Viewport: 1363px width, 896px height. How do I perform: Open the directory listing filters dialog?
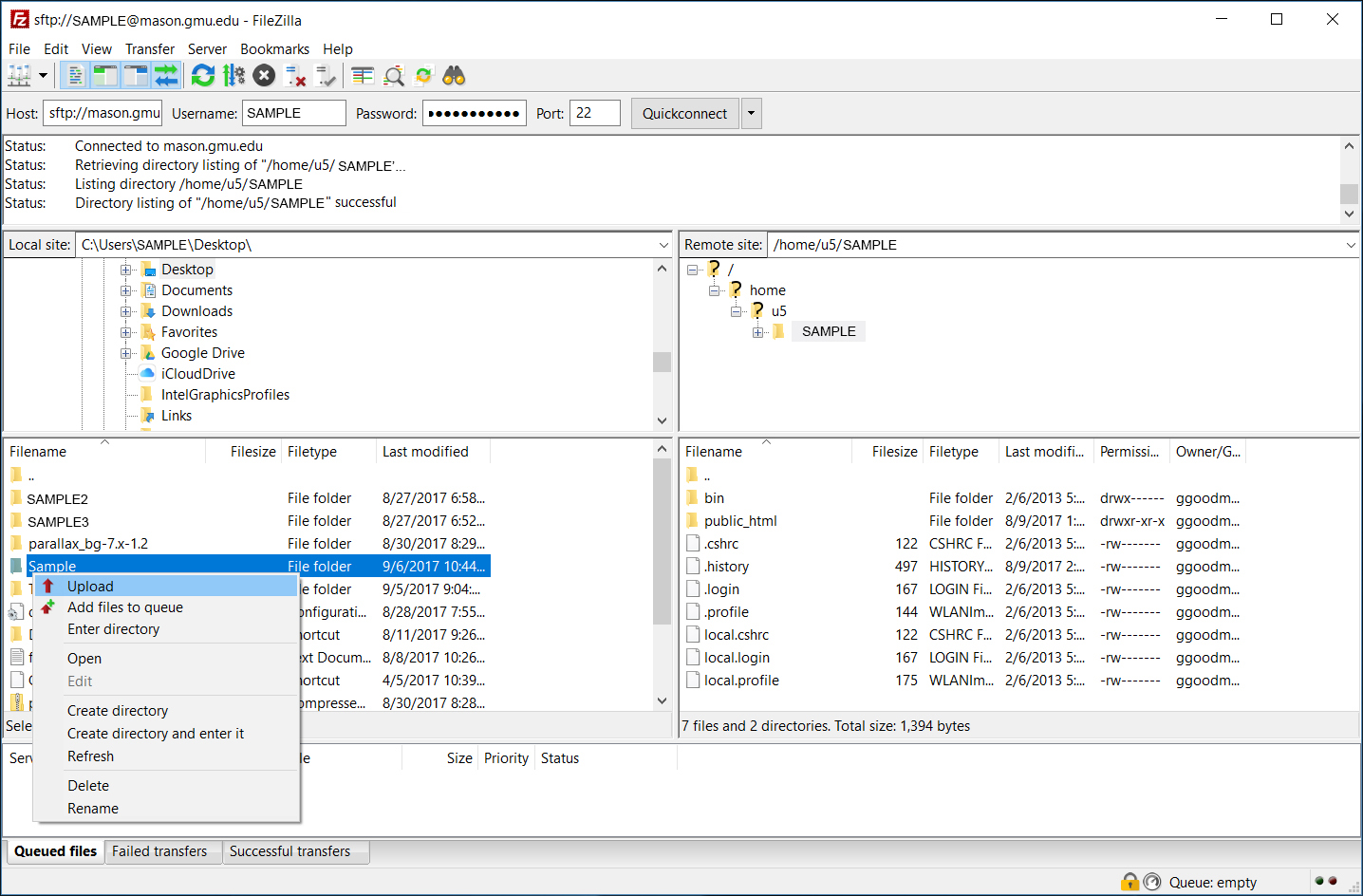coord(363,76)
